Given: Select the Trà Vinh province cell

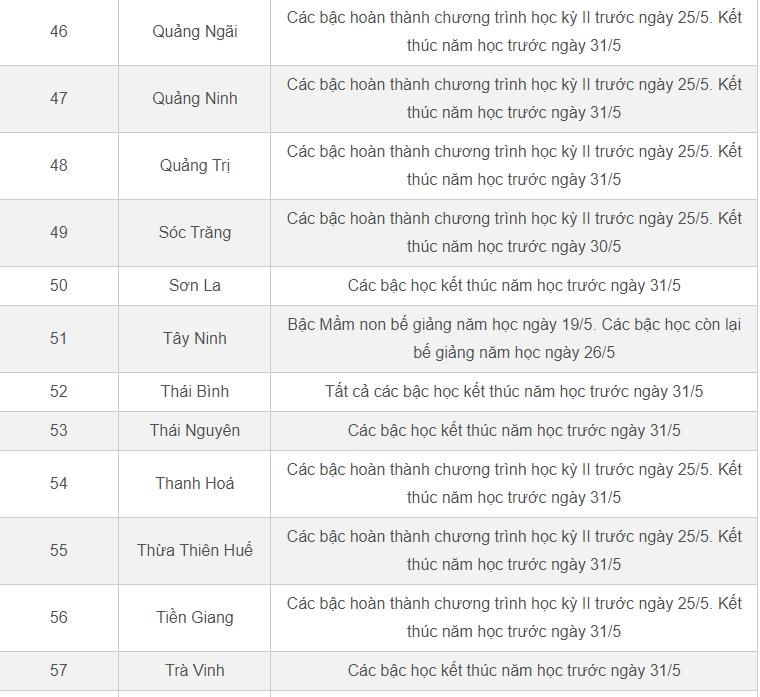Looking at the screenshot, I should point(195,671).
